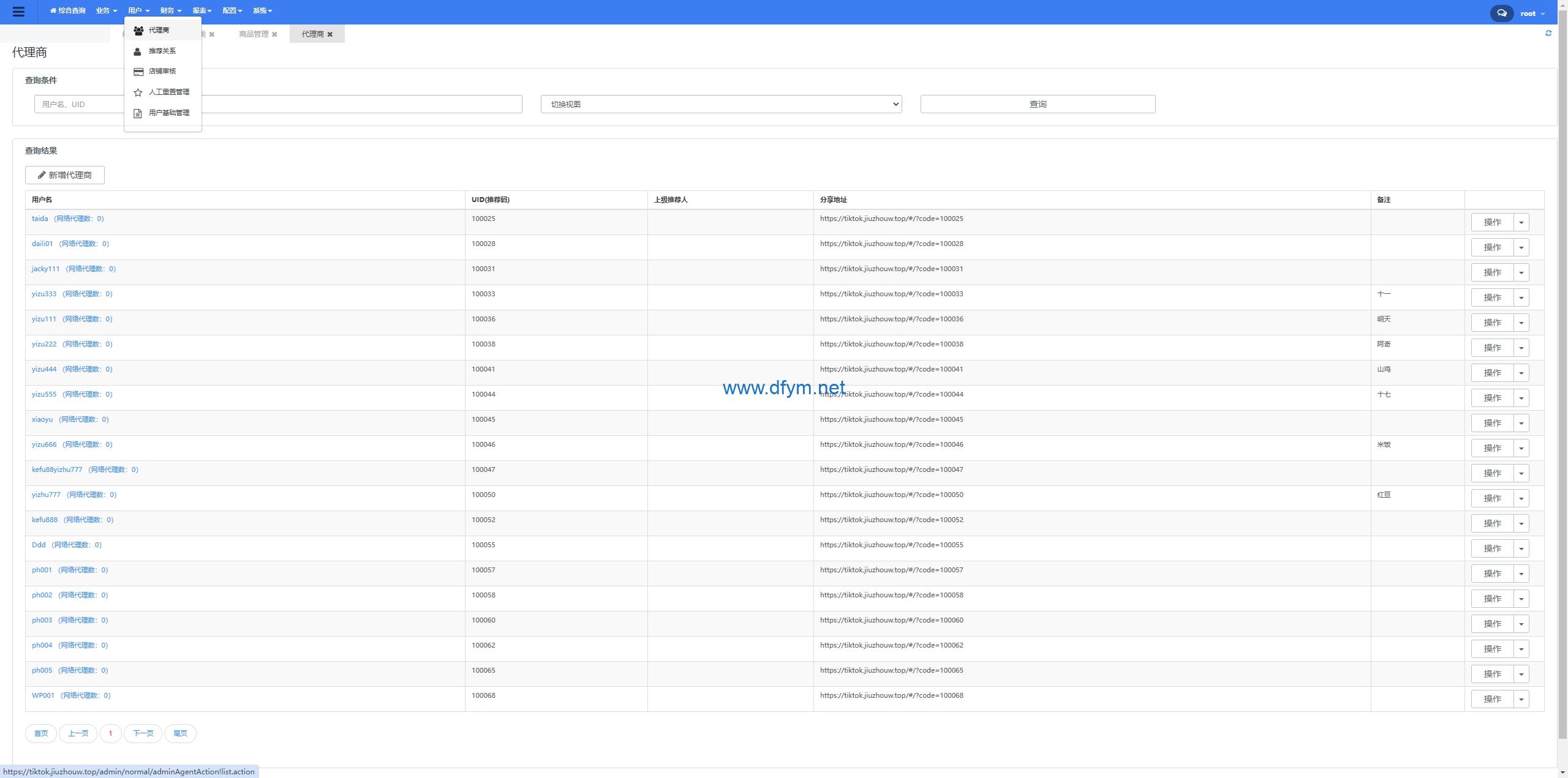Open 操作 dropdown arrow for yizu111
Screen dimensions: 1568x778
pos(1521,323)
